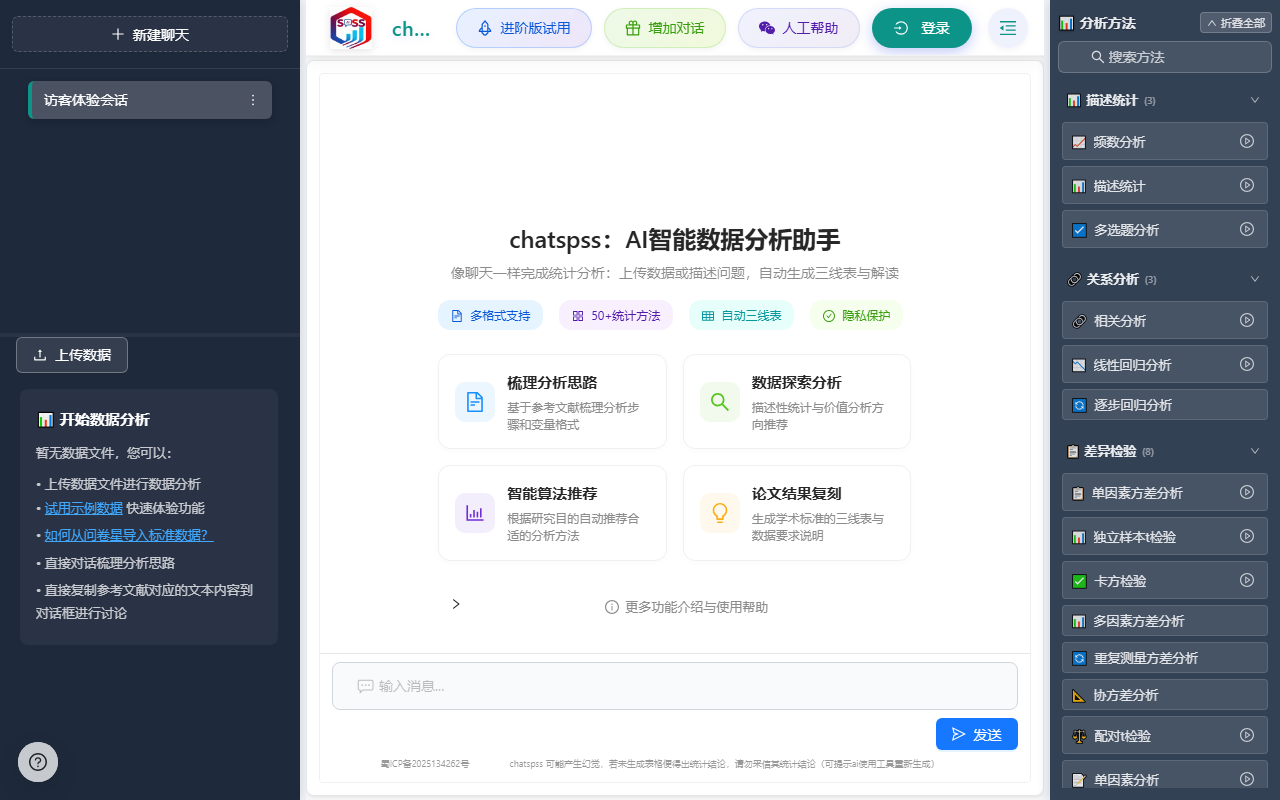Open the 访客体验会话 chat

[150, 100]
